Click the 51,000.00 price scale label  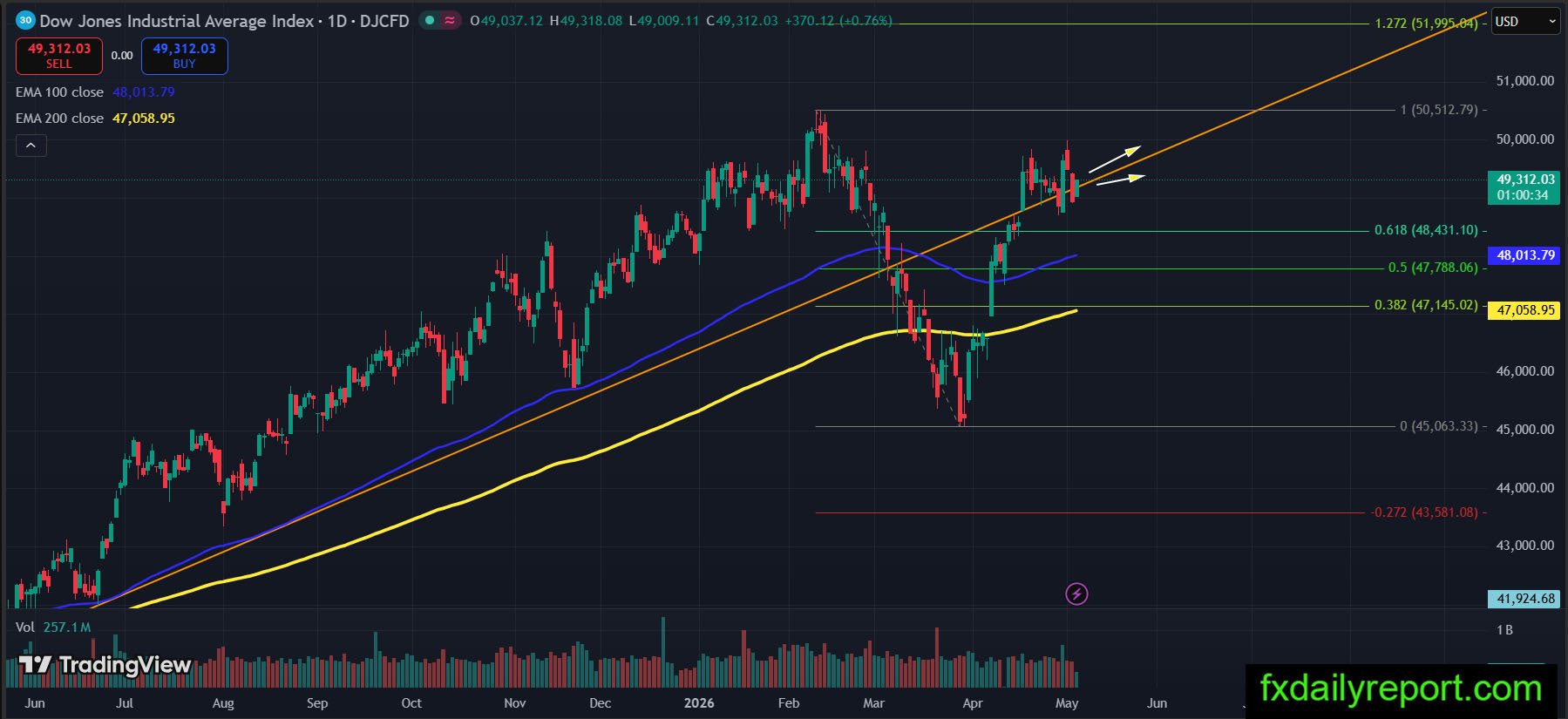[1524, 81]
